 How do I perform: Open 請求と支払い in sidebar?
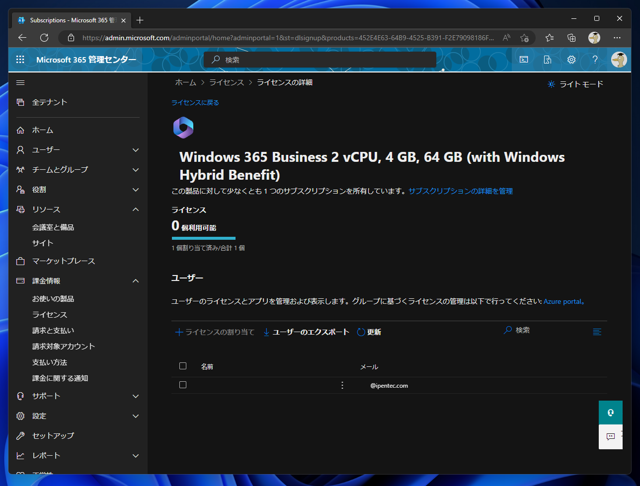click(53, 331)
